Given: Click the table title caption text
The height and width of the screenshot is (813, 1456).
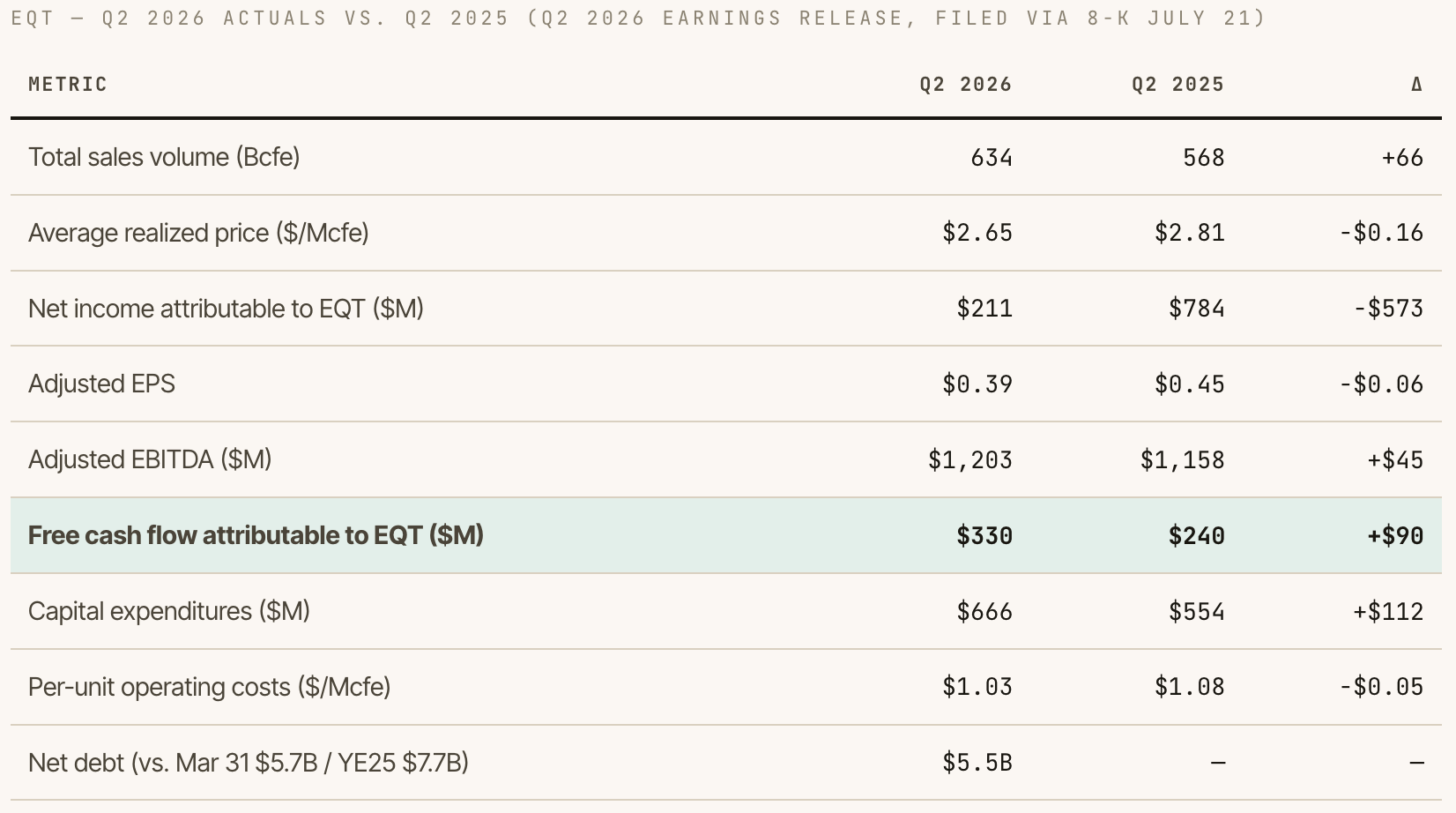Looking at the screenshot, I should pos(638,19).
